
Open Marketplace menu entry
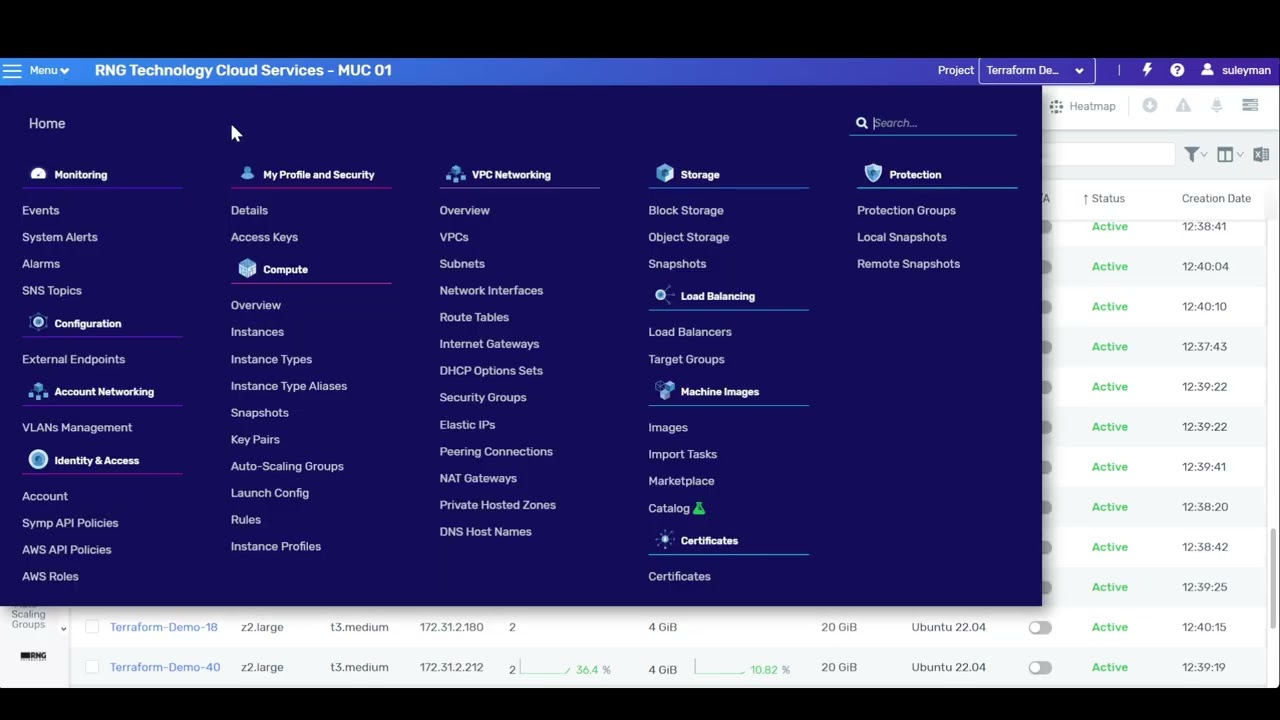pos(681,481)
